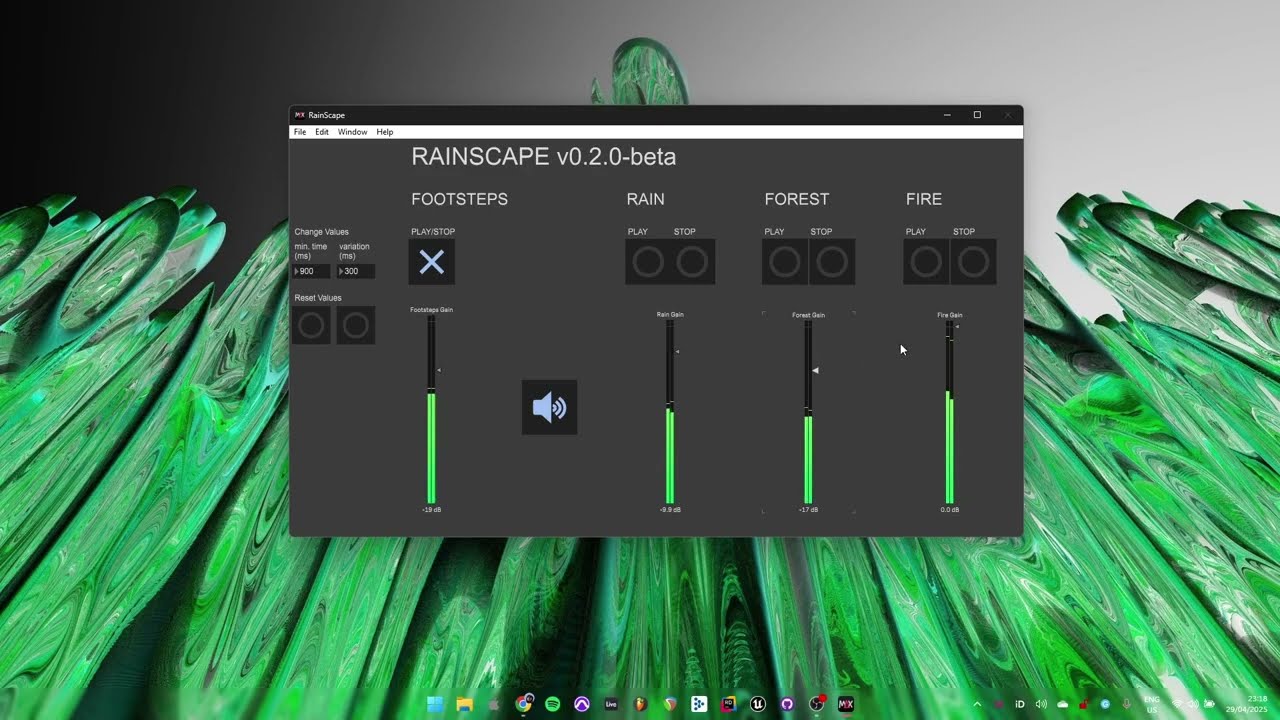Click the variation number box showing 300

(x=357, y=271)
